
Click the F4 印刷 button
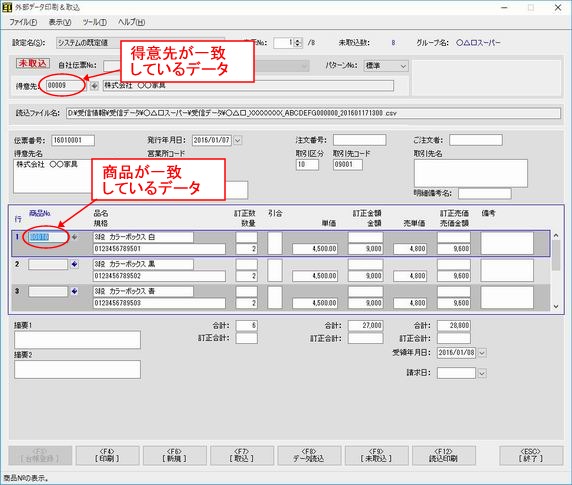click(107, 455)
